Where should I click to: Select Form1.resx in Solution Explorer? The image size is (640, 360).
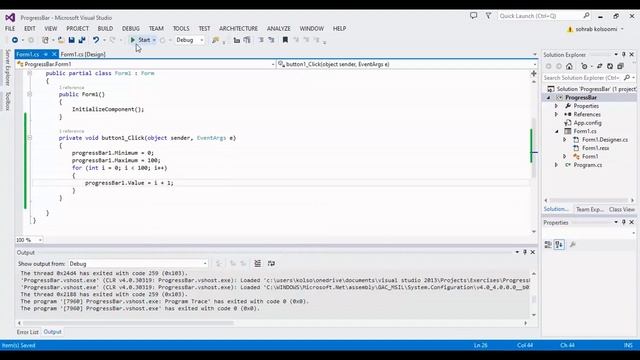(596, 148)
